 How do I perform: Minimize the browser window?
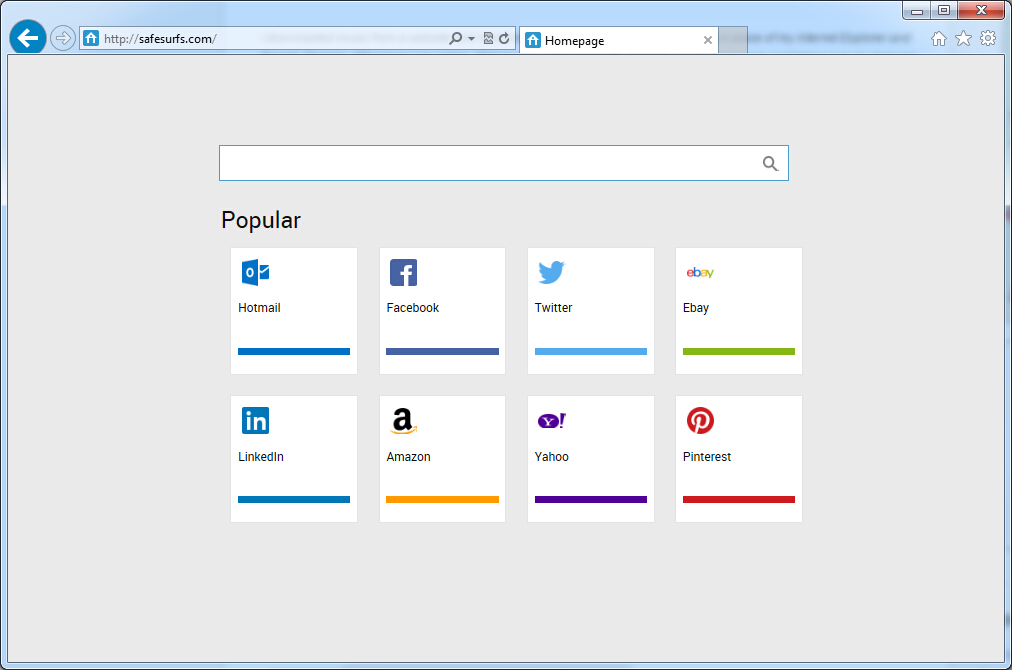tap(916, 10)
